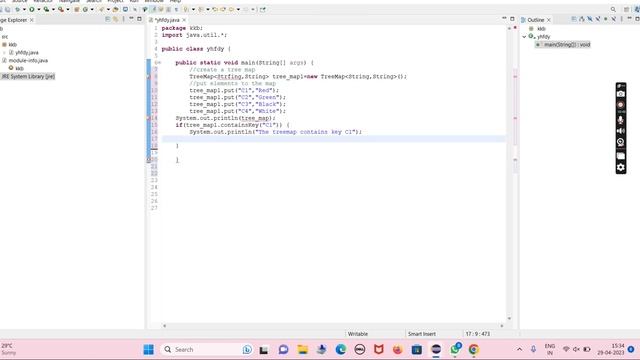Viewport: 640px width, 360px height.
Task: Select kkb package entry in Outline
Action: pos(541,29)
